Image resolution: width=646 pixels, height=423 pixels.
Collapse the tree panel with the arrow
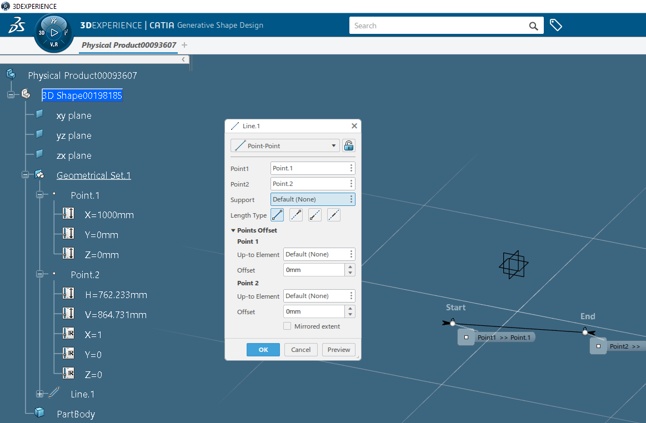click(x=183, y=59)
